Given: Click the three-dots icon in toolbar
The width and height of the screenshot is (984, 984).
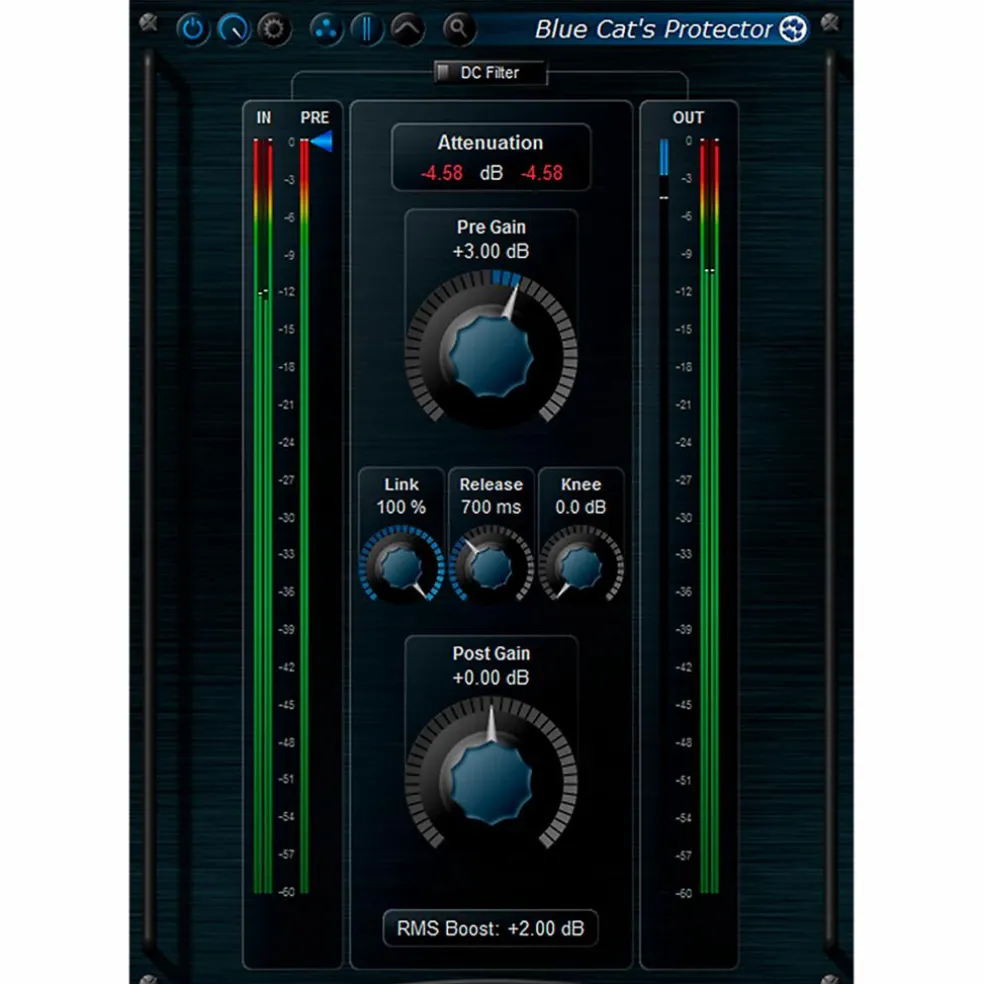Looking at the screenshot, I should (x=326, y=29).
